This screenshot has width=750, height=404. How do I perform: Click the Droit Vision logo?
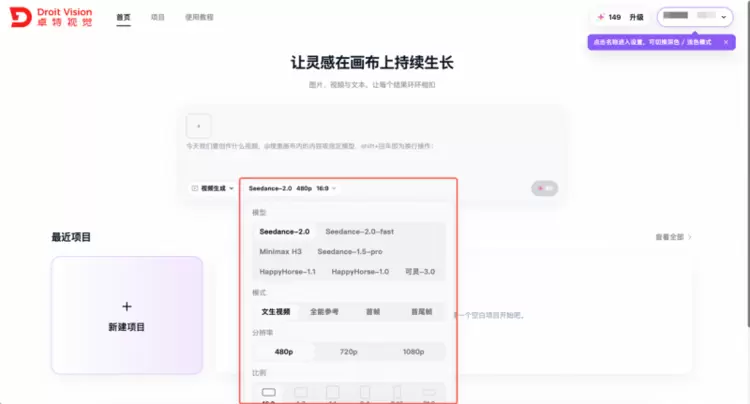pos(51,17)
